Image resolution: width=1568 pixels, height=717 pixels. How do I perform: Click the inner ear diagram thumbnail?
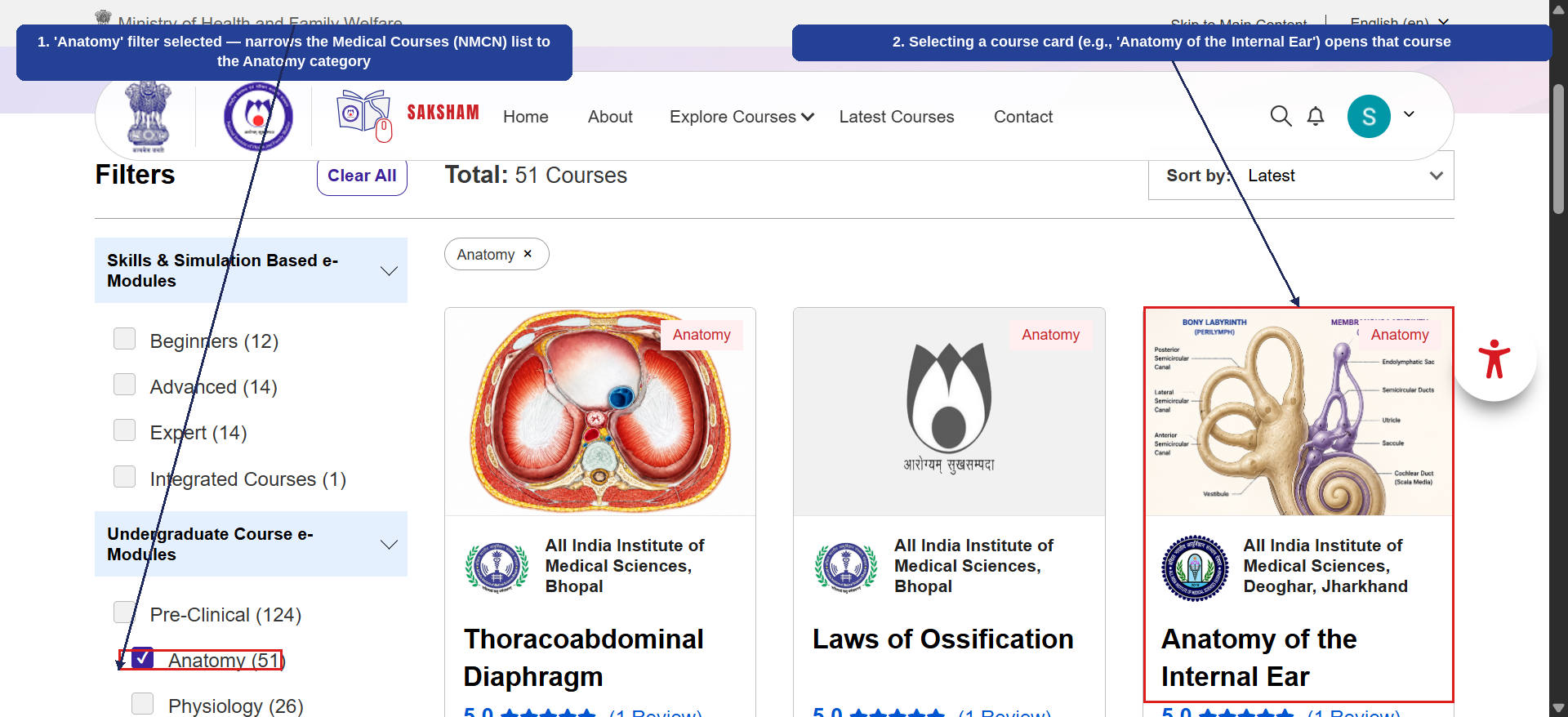tap(1298, 412)
